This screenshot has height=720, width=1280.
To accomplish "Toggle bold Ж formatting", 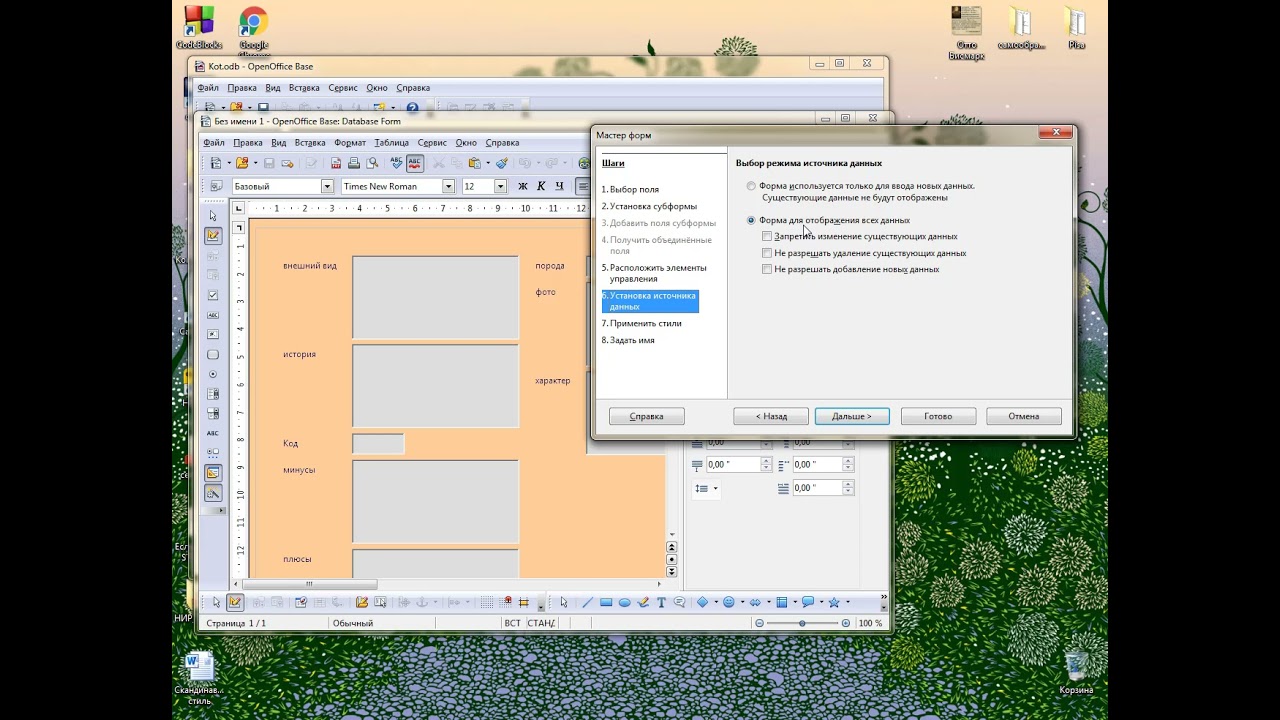I will [x=522, y=186].
